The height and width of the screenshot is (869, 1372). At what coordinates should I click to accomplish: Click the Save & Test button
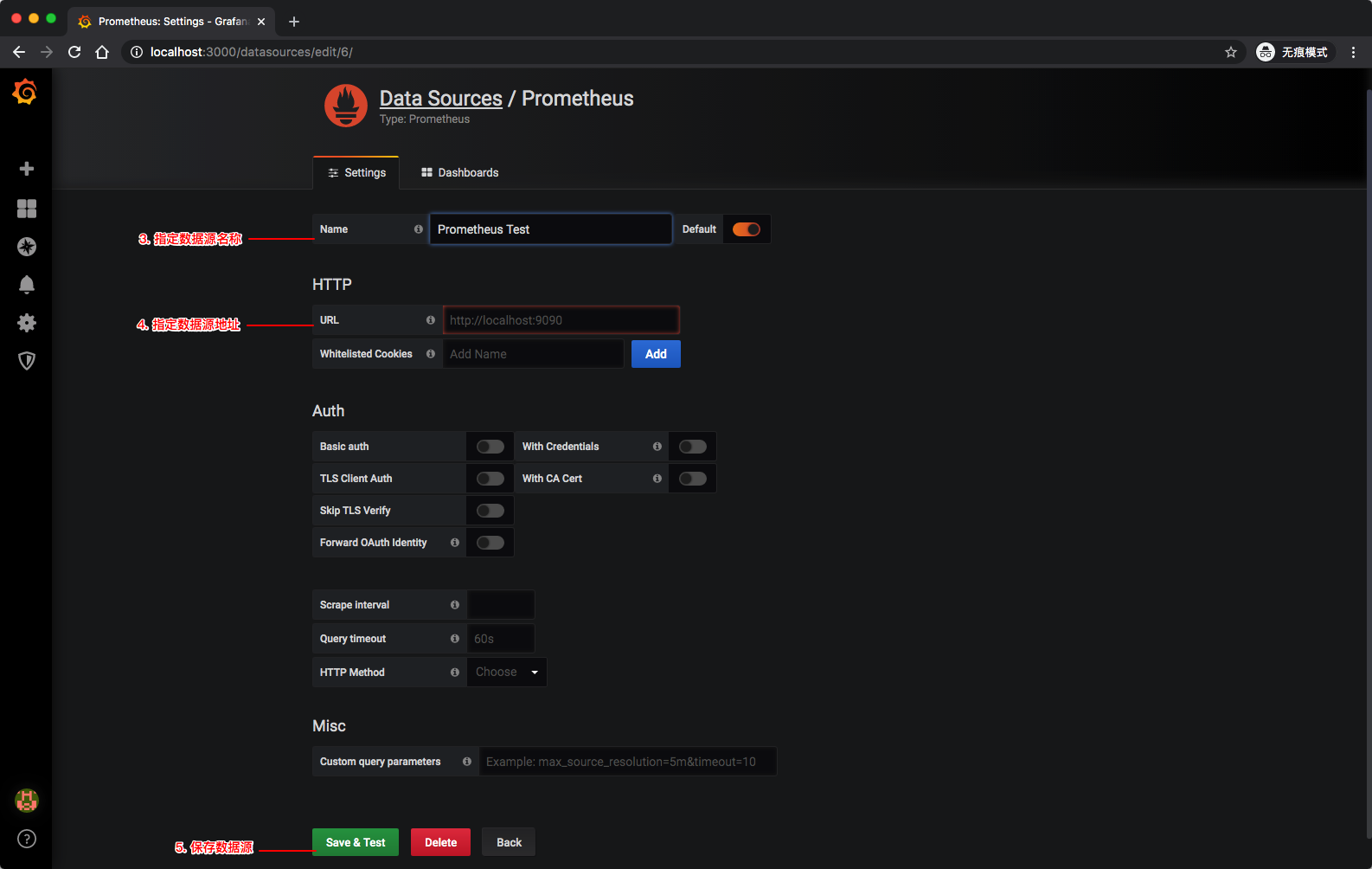356,842
